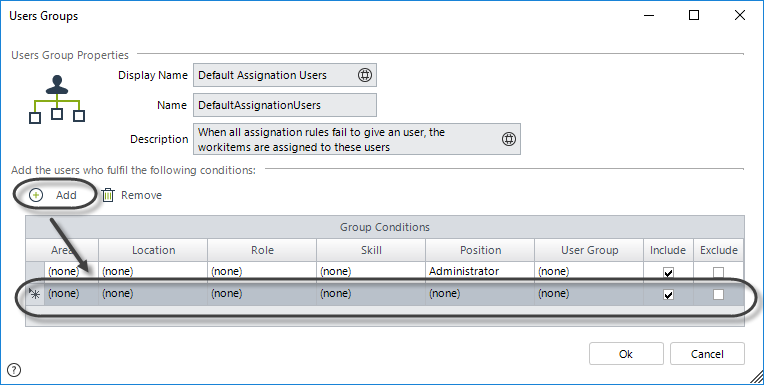This screenshot has width=764, height=385.
Task: Click the Ok button
Action: click(x=626, y=354)
